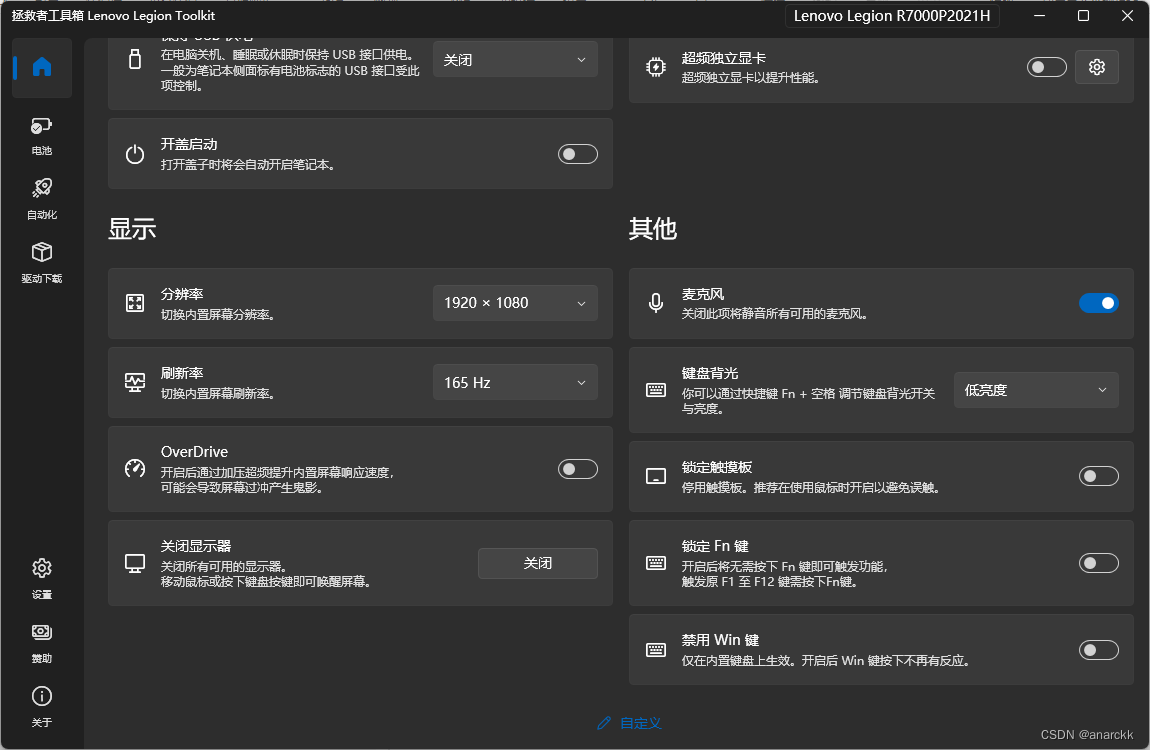This screenshot has width=1150, height=750.
Task: Click the 锁定触摸板 touchpad icon
Action: point(656,476)
